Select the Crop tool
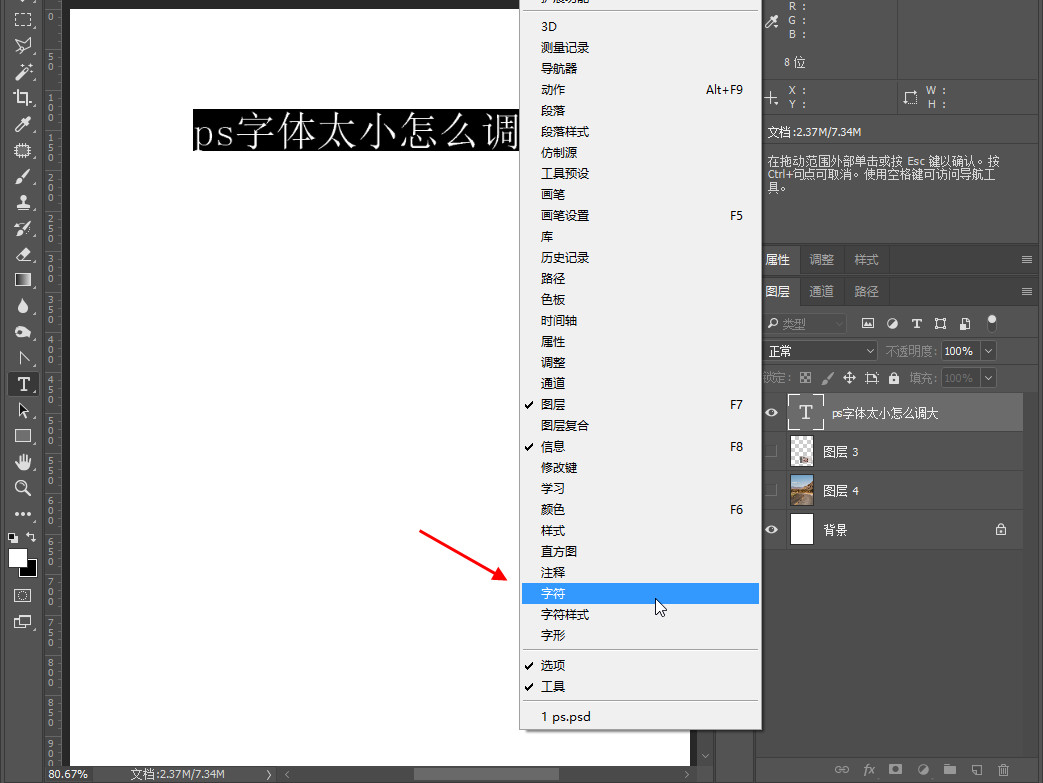Image resolution: width=1043 pixels, height=783 pixels. click(x=23, y=98)
